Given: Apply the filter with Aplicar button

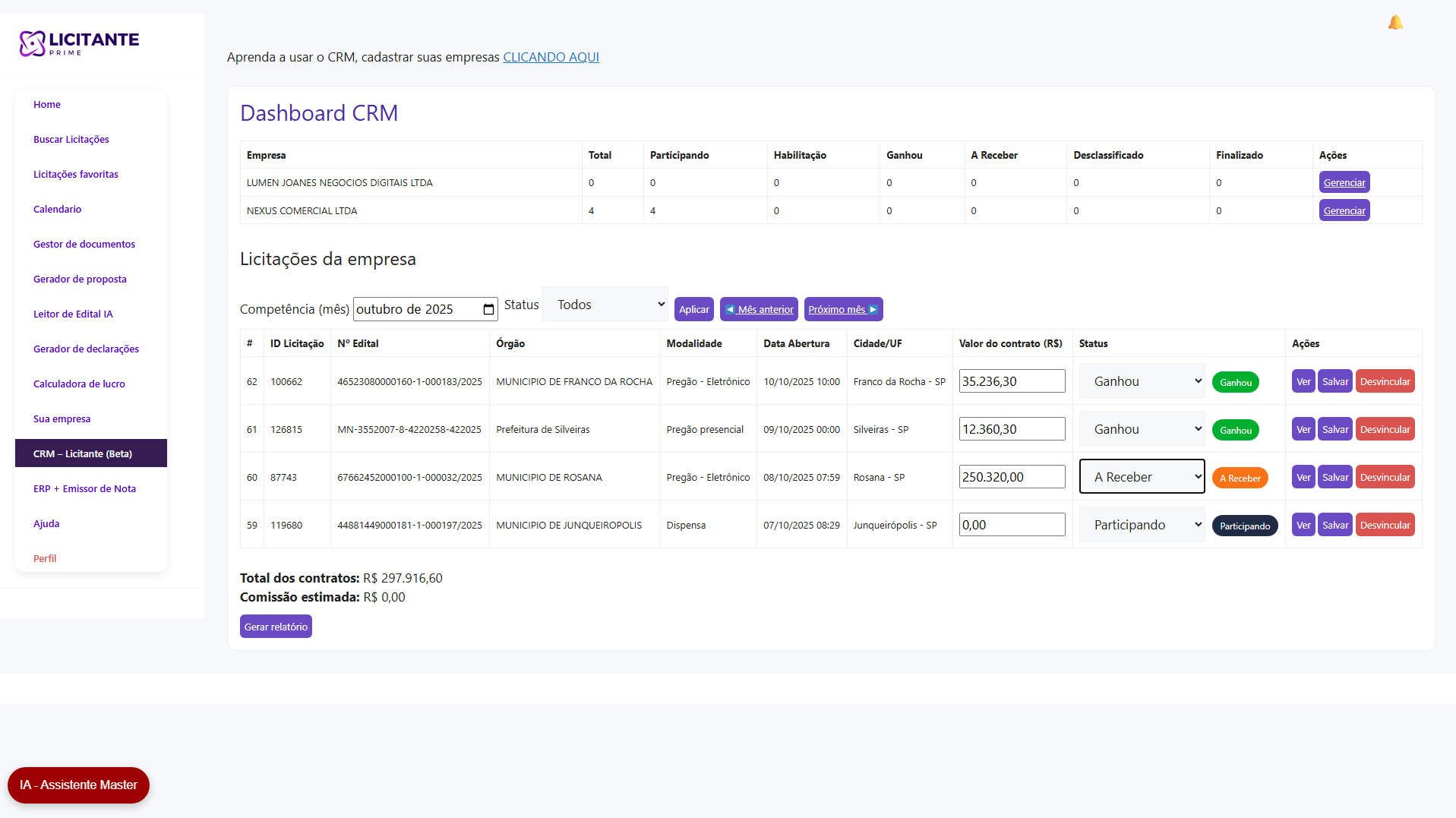Looking at the screenshot, I should click(x=693, y=309).
